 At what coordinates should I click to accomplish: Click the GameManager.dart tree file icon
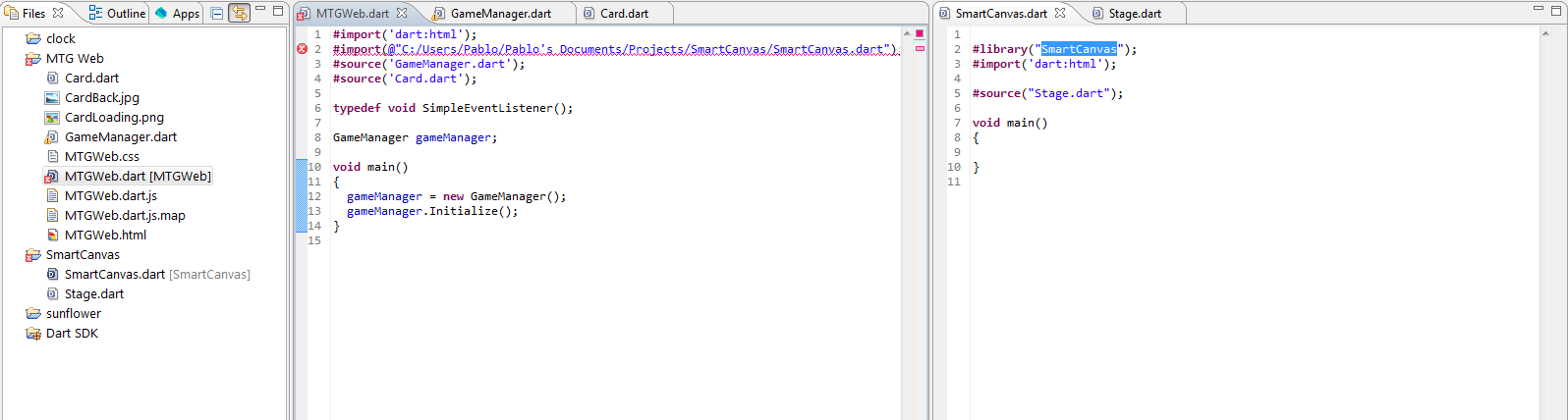(52, 136)
